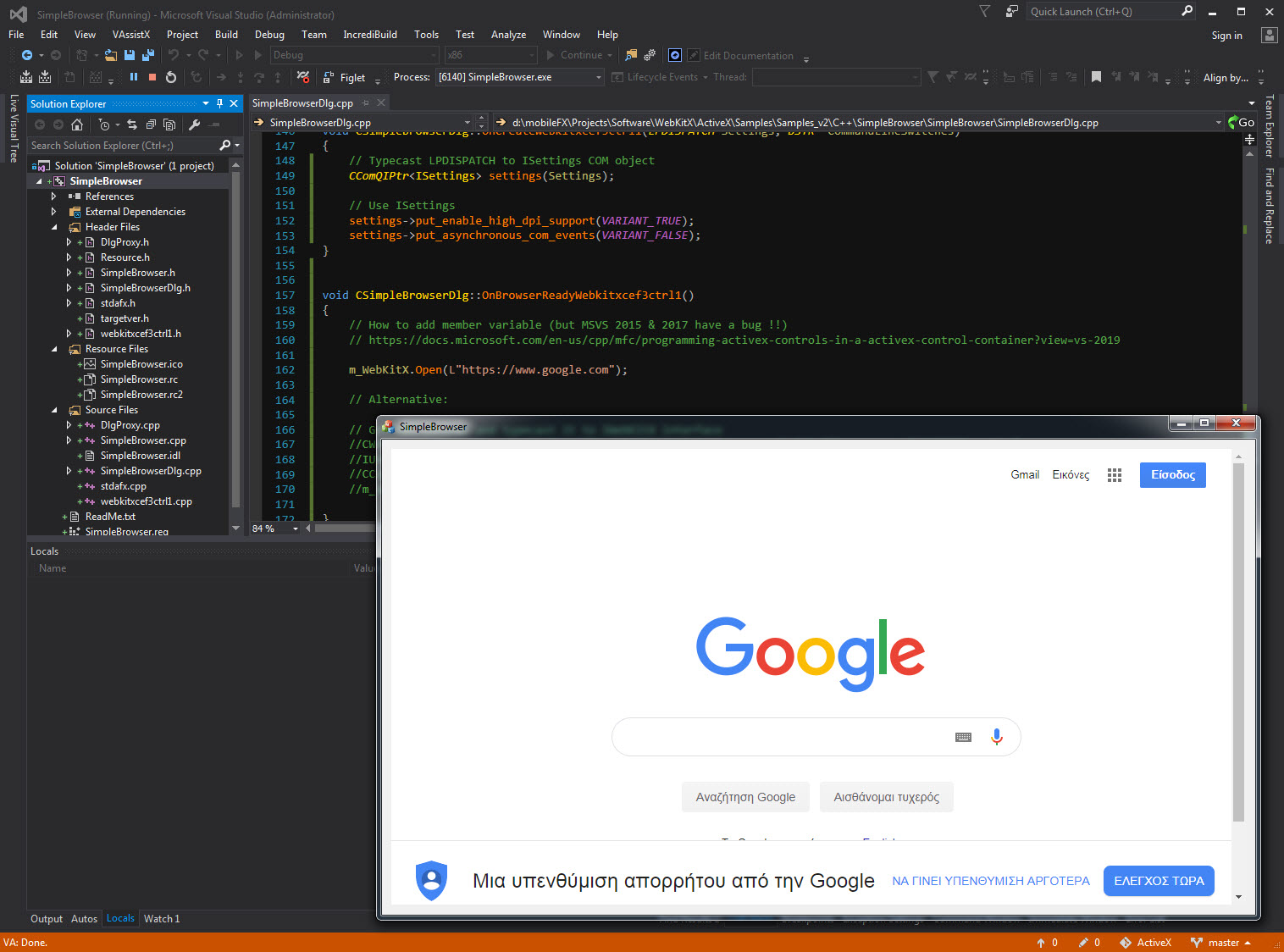This screenshot has width=1284, height=952.
Task: Stop debugging with the red square
Action: (152, 77)
